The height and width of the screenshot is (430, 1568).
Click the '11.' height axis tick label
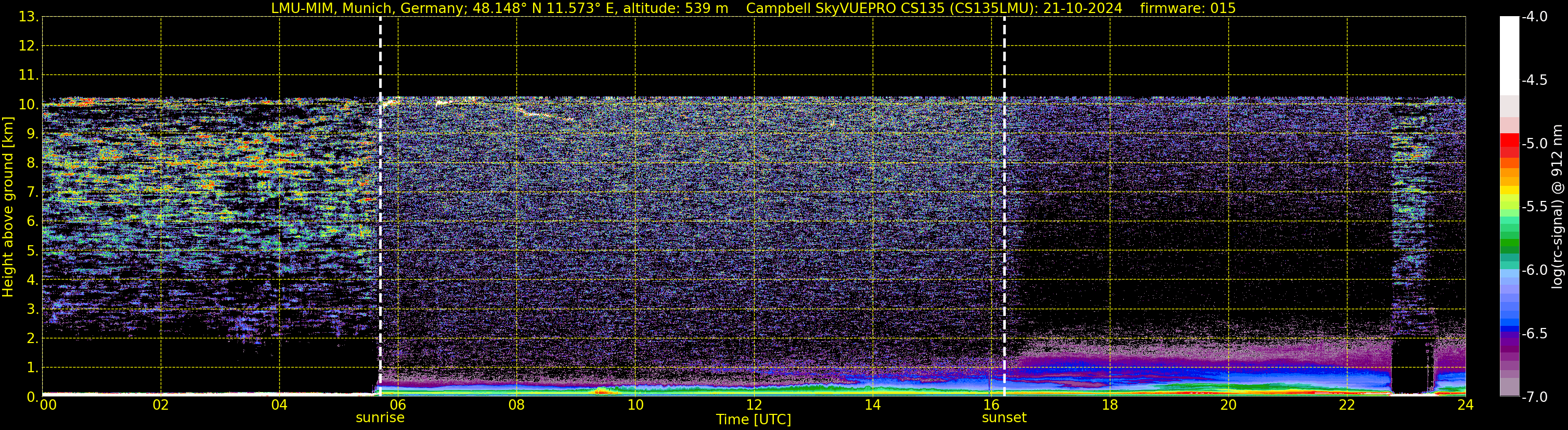[x=28, y=75]
